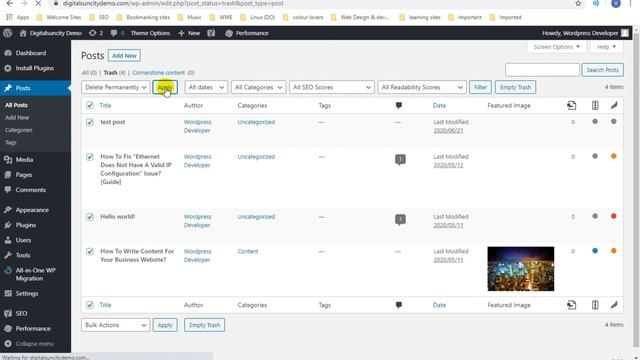Click featured image thumbnail of content post

click(x=521, y=269)
